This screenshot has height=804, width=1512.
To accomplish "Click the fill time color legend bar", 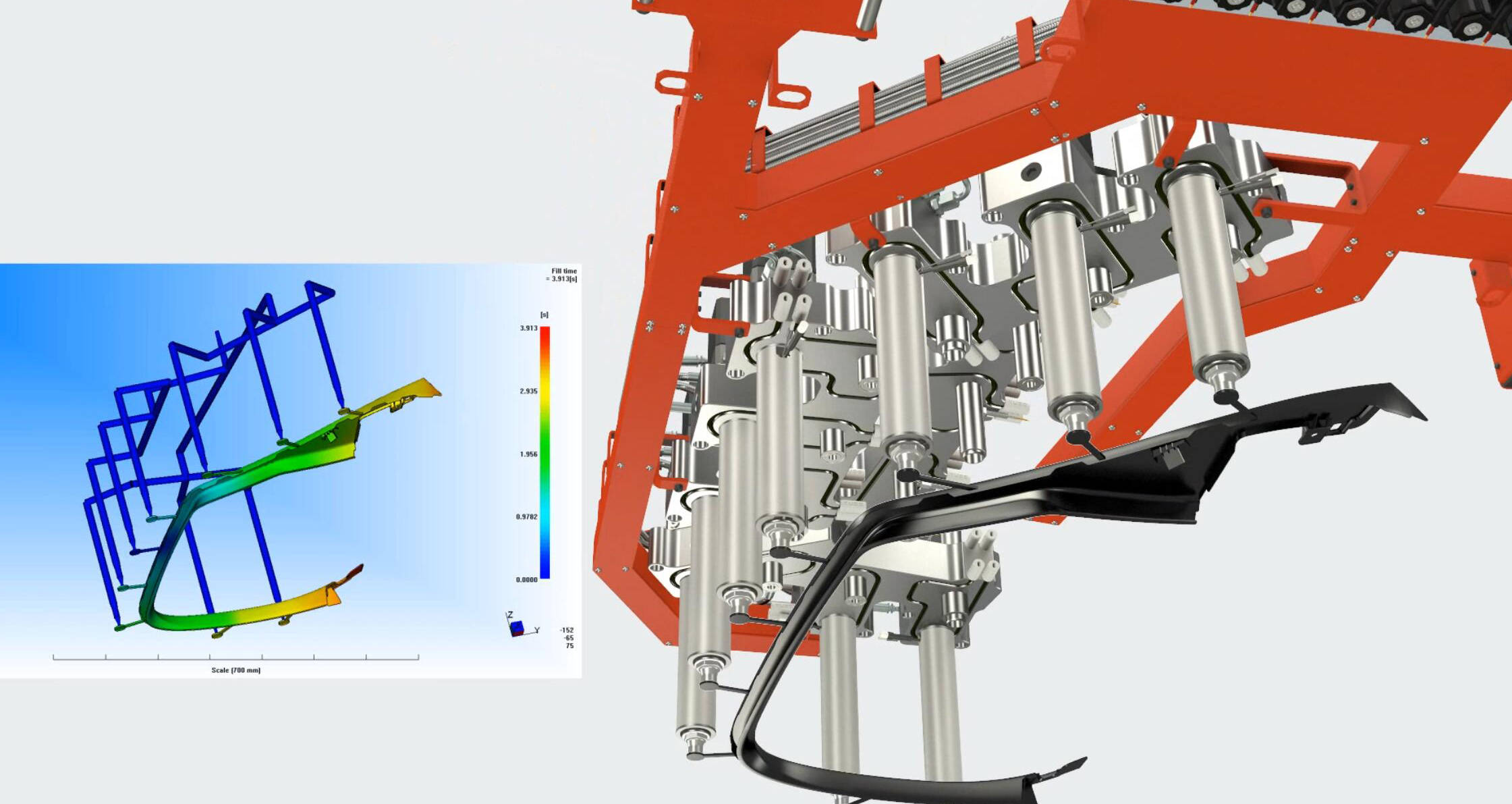I will (x=544, y=452).
